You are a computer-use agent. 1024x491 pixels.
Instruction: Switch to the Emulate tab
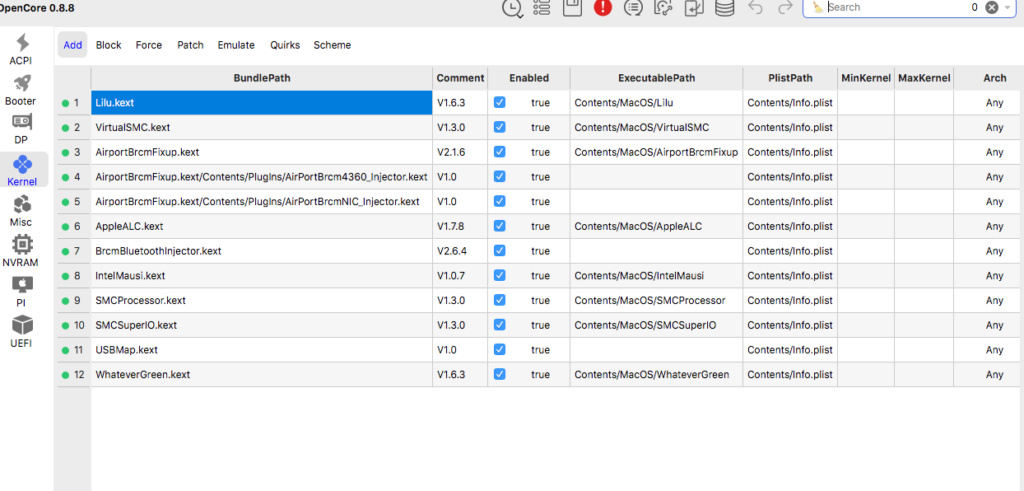tap(236, 45)
